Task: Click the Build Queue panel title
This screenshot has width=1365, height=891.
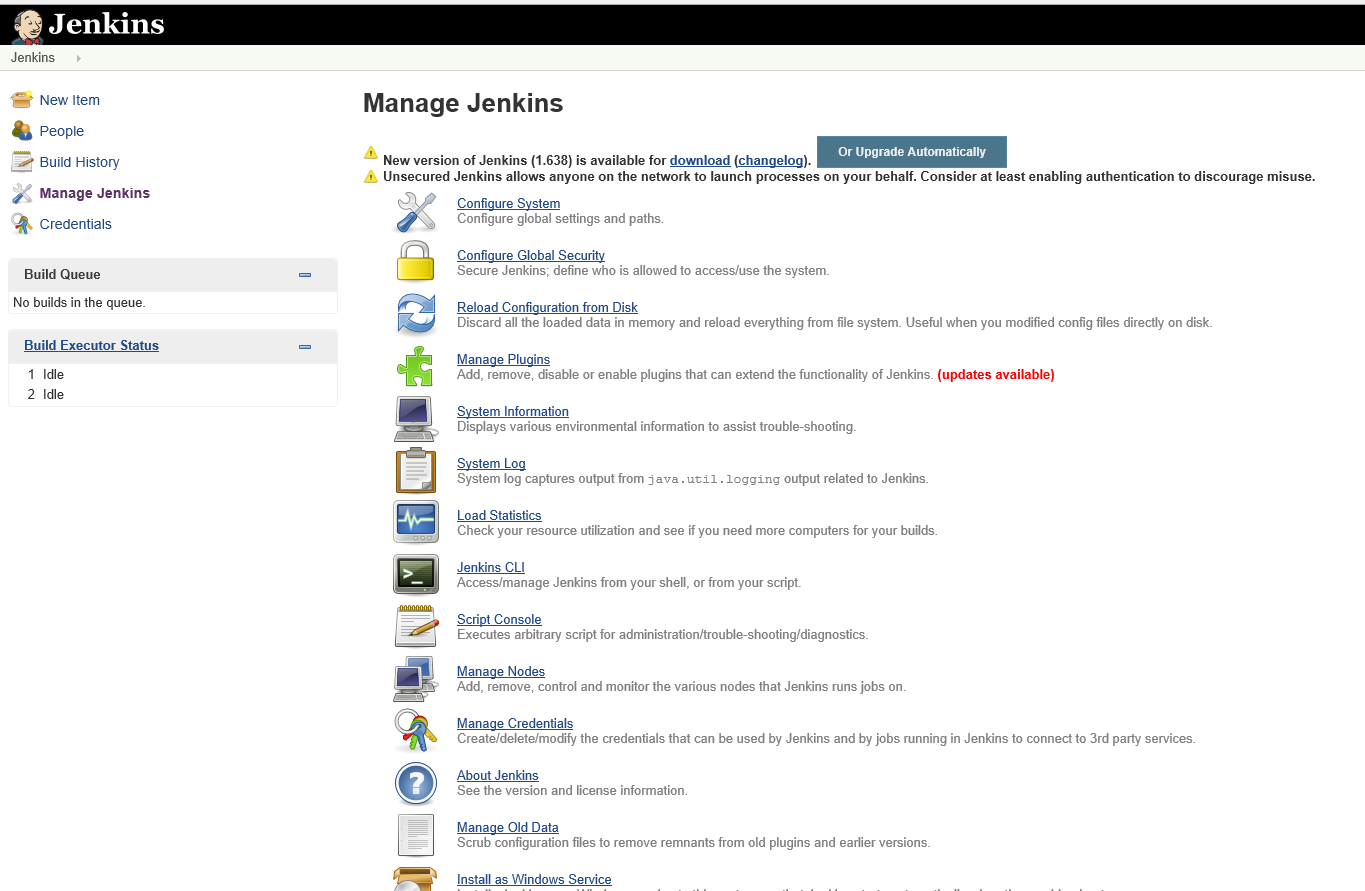Action: [x=62, y=274]
